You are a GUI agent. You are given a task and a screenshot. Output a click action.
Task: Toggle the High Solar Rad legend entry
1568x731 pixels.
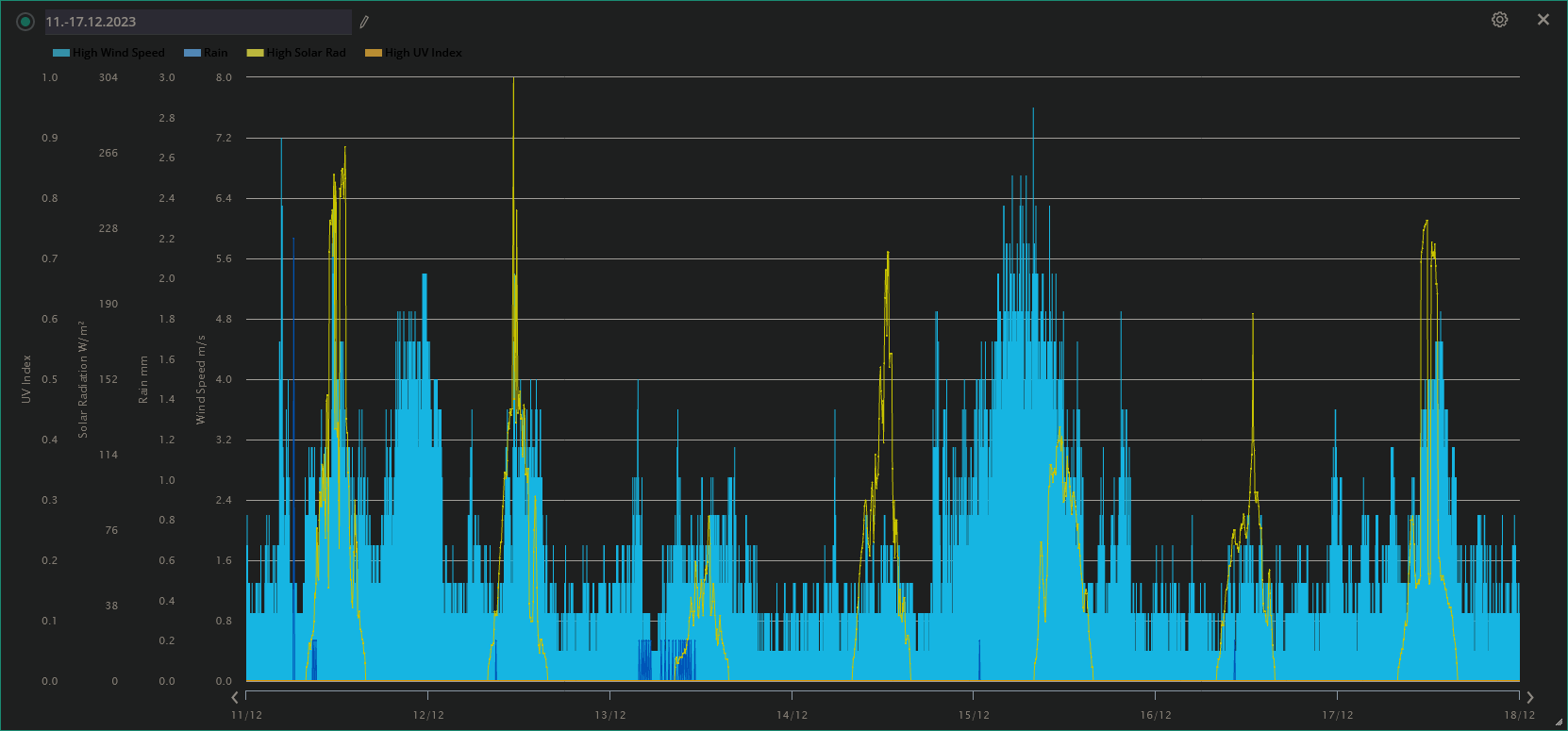click(x=306, y=53)
